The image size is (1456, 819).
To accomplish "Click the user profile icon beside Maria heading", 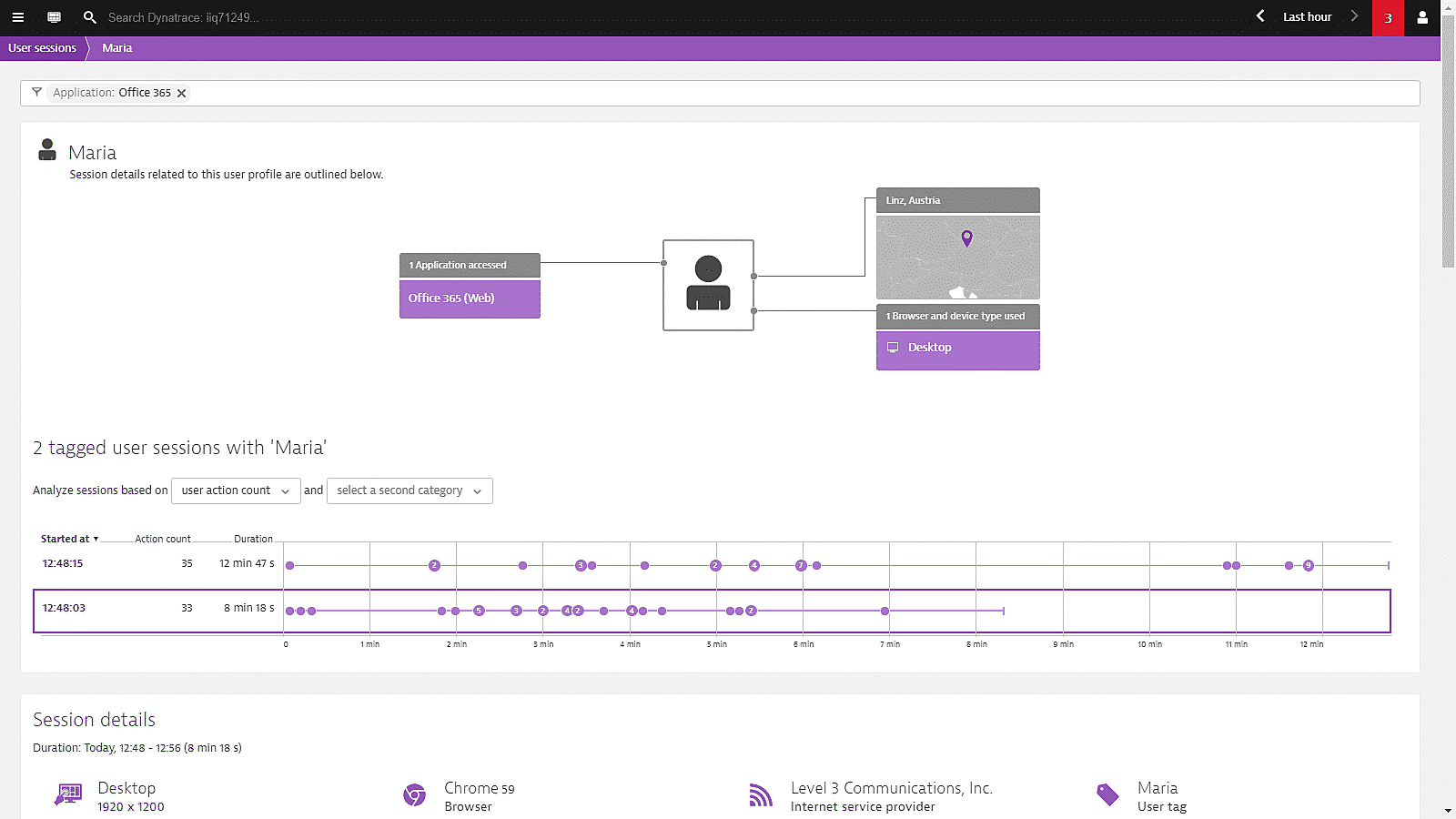I will tap(47, 150).
